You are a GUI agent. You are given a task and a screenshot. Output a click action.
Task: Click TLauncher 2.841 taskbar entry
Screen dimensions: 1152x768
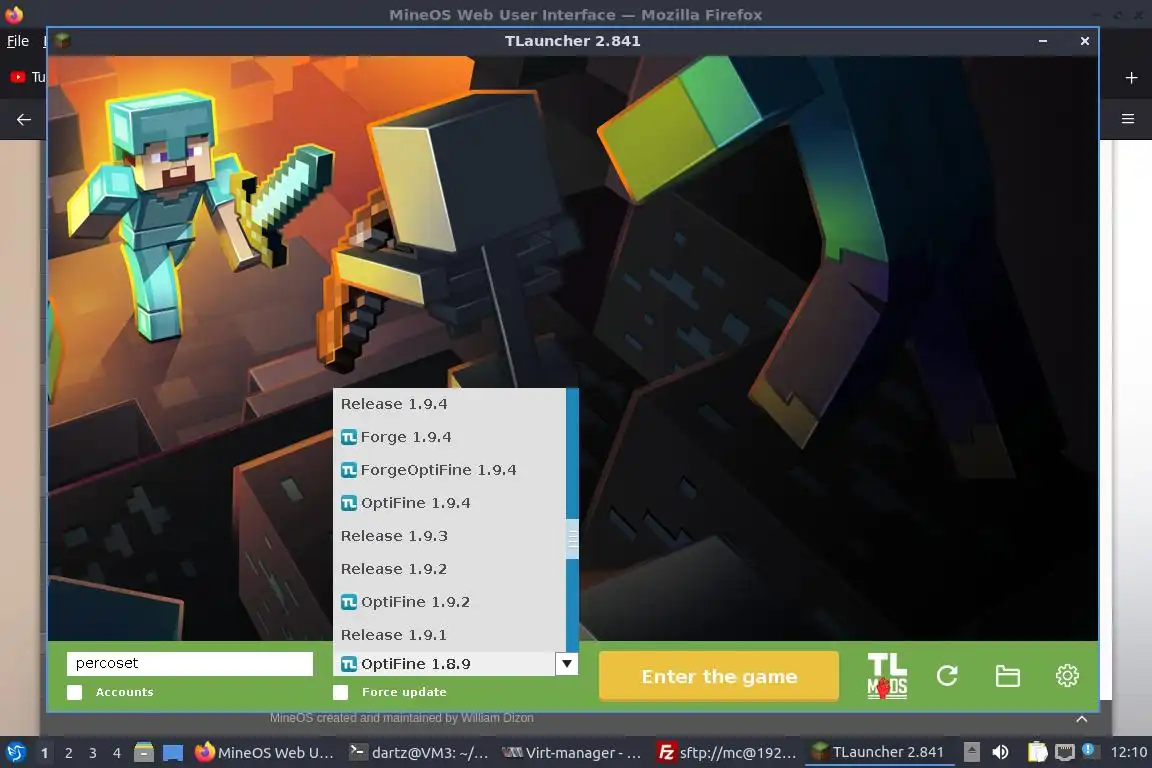tap(879, 753)
